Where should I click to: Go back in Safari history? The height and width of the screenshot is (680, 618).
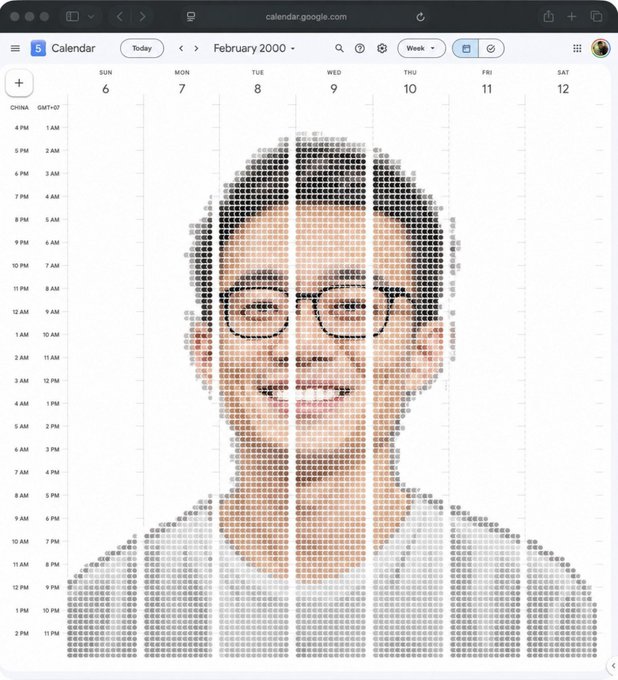[x=120, y=16]
